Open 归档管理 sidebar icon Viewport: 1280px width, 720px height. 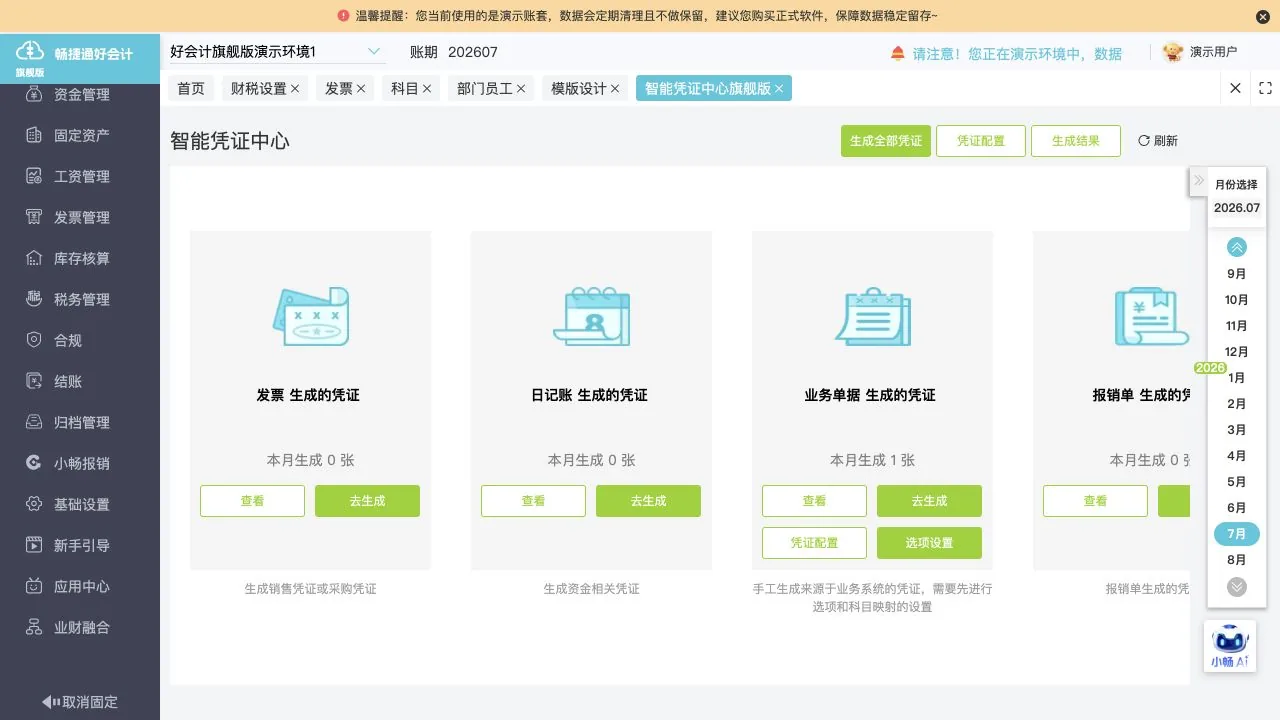point(33,422)
